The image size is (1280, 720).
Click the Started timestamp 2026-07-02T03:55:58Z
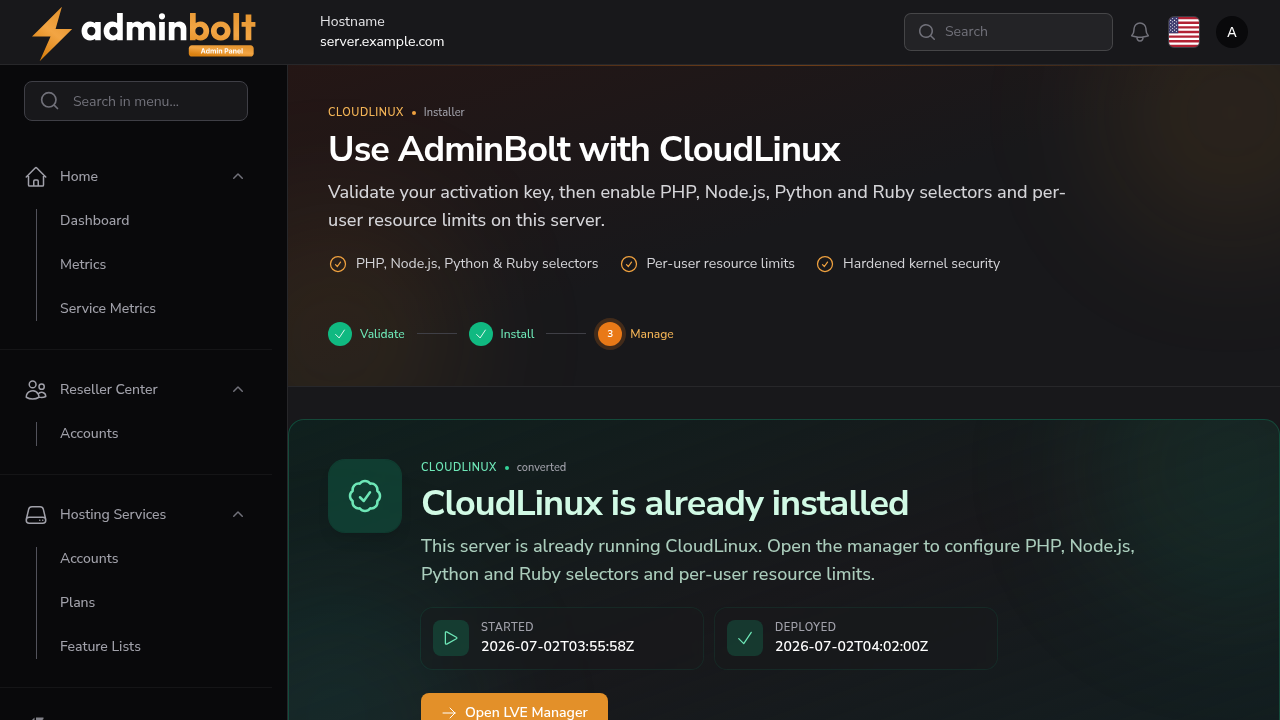(x=557, y=646)
